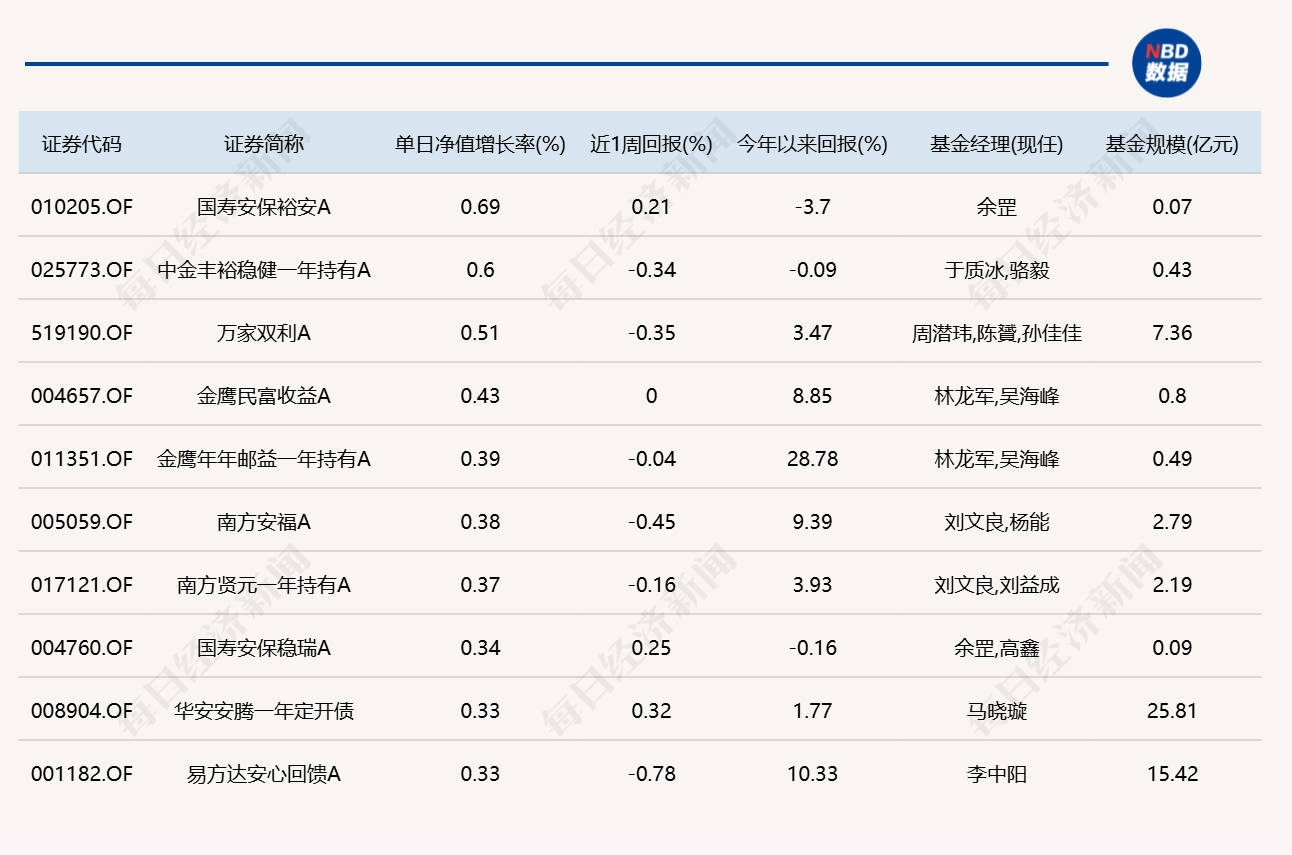
Task: Click fund size 0.09
Action: 1172,648
